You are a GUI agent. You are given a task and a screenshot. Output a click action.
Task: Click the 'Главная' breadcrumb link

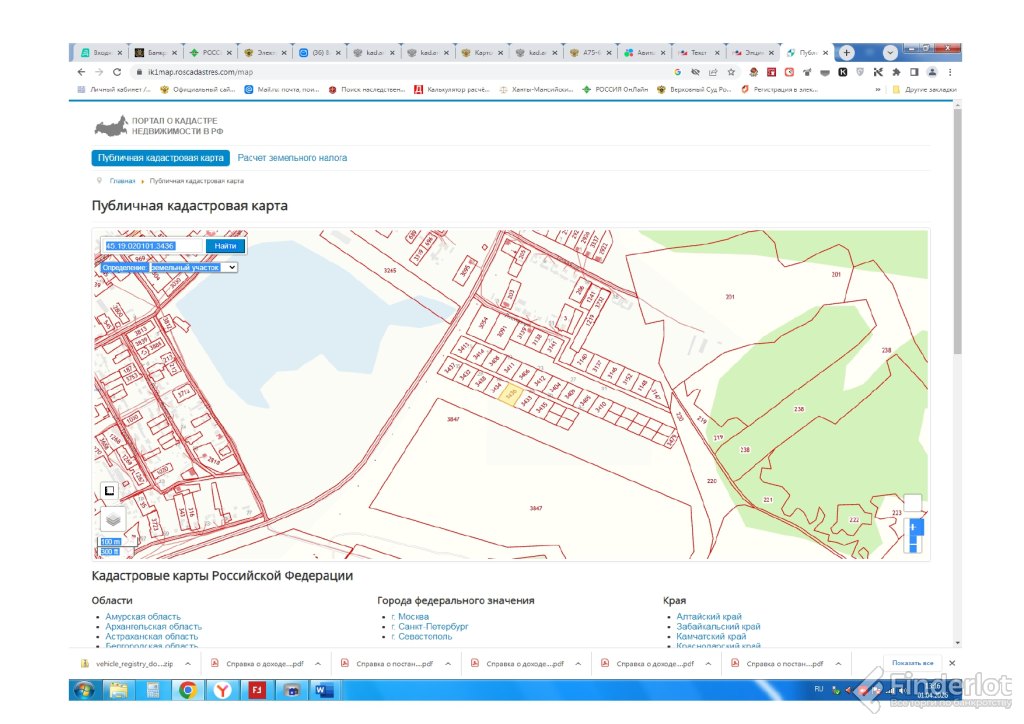pos(123,181)
